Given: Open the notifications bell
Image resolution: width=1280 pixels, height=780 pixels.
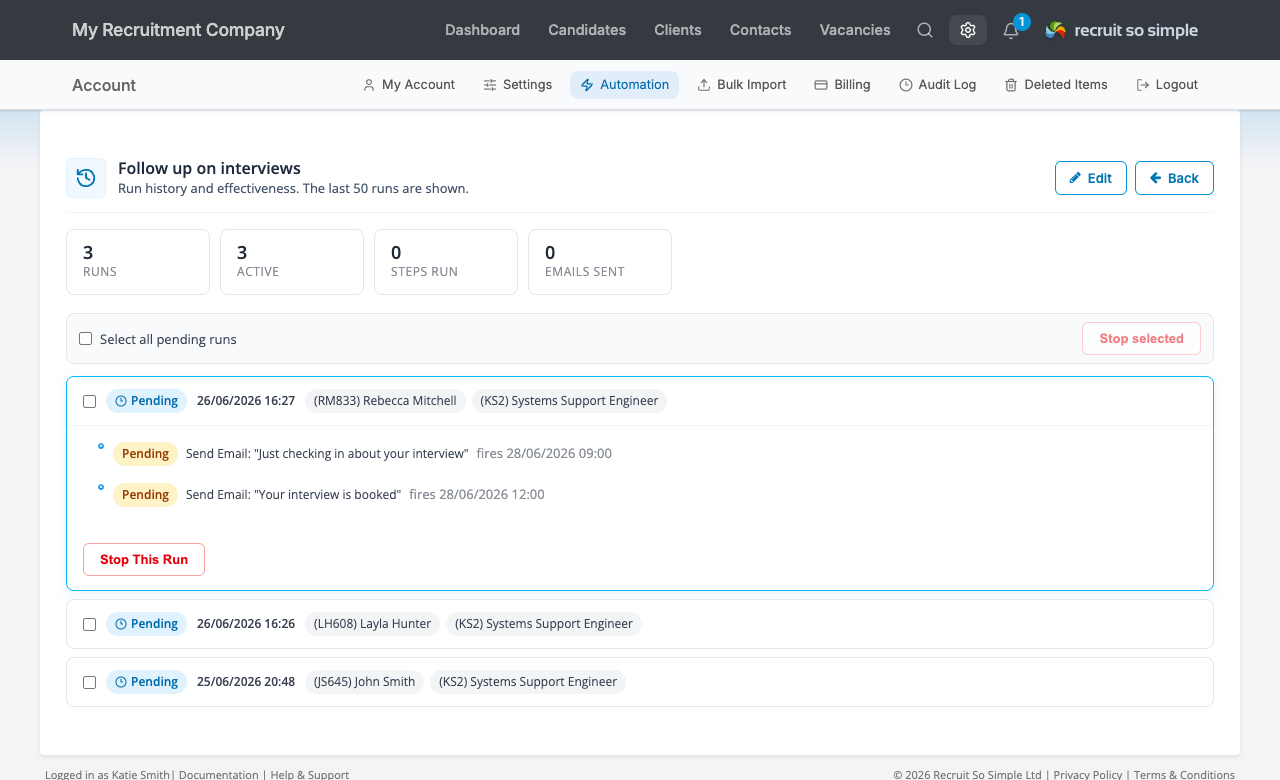Looking at the screenshot, I should click(1011, 30).
